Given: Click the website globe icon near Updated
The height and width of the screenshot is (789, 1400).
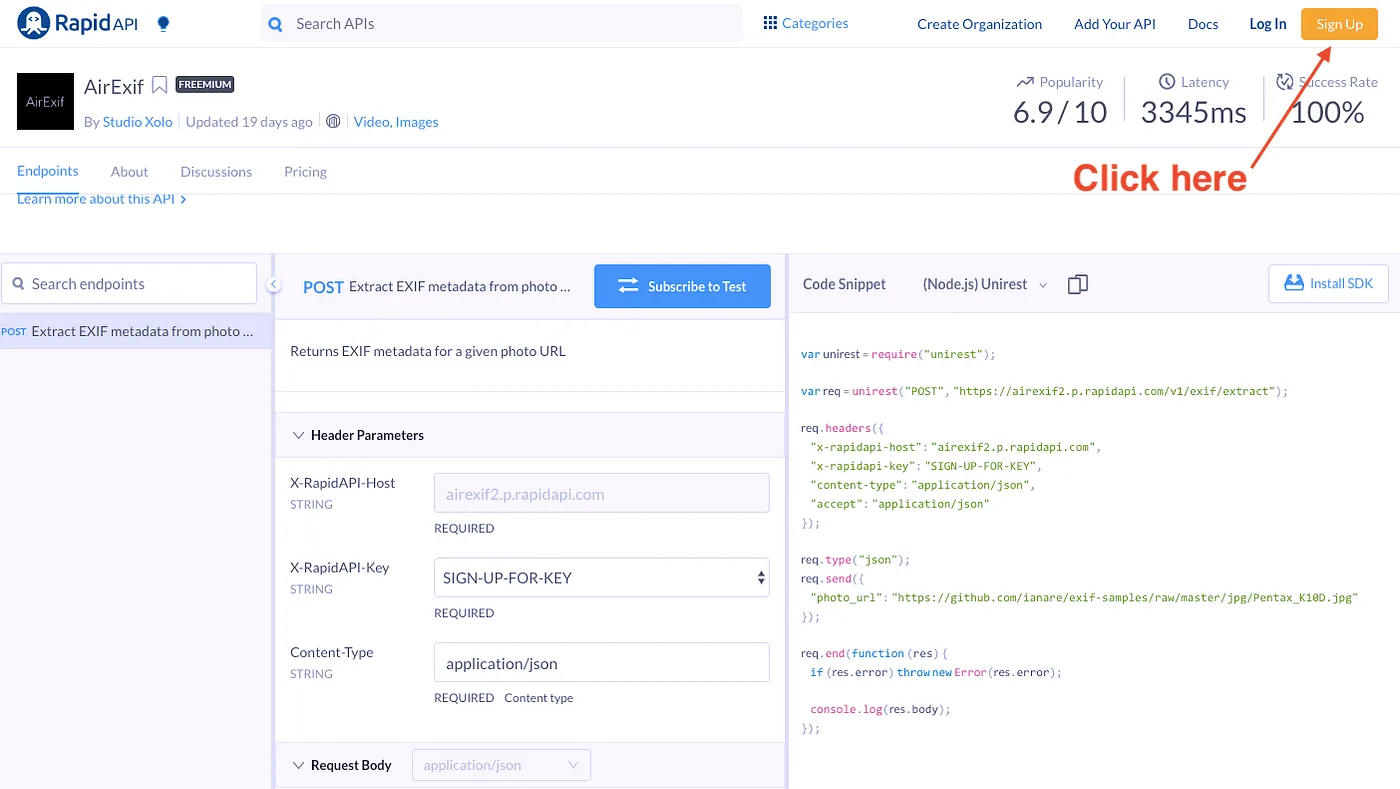Looking at the screenshot, I should [x=333, y=122].
